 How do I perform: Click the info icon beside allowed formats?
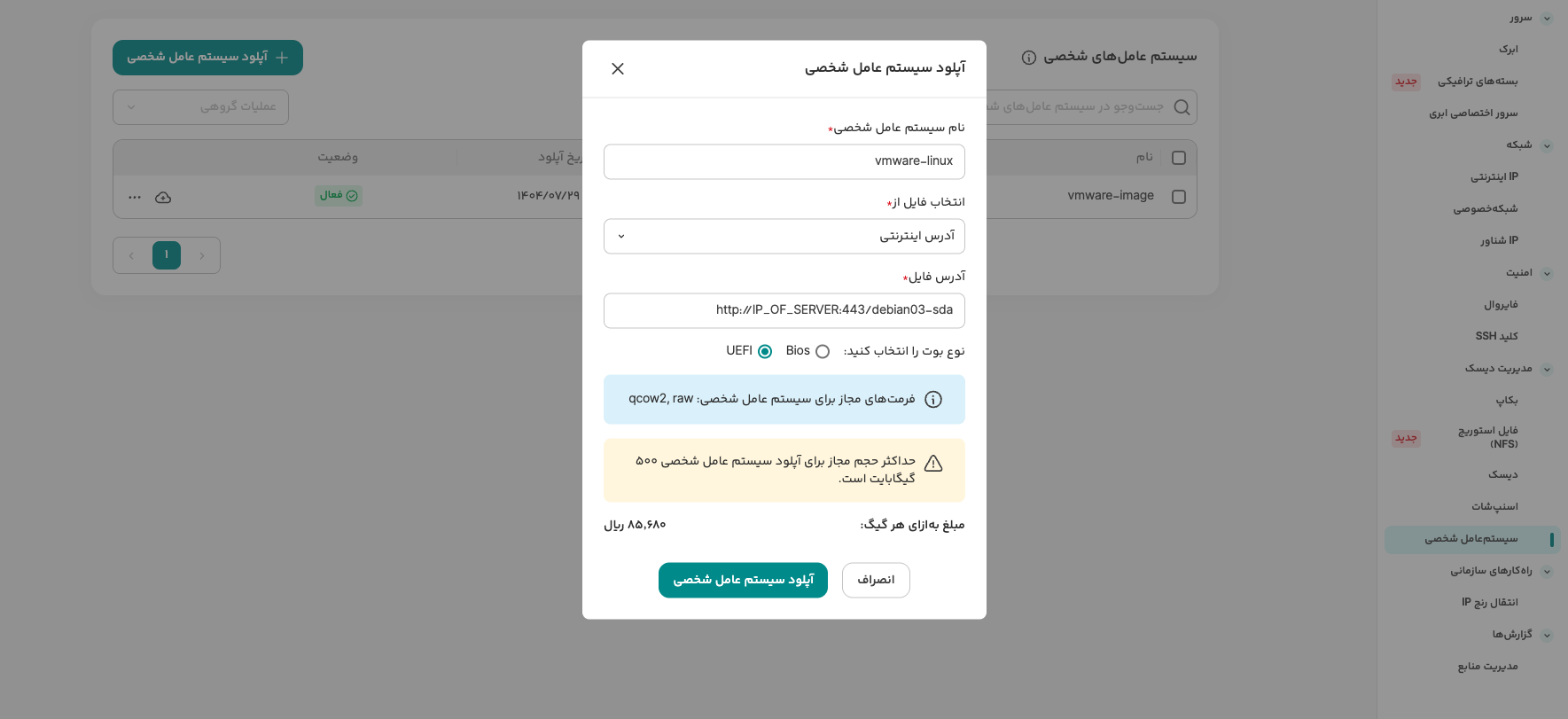click(x=933, y=400)
